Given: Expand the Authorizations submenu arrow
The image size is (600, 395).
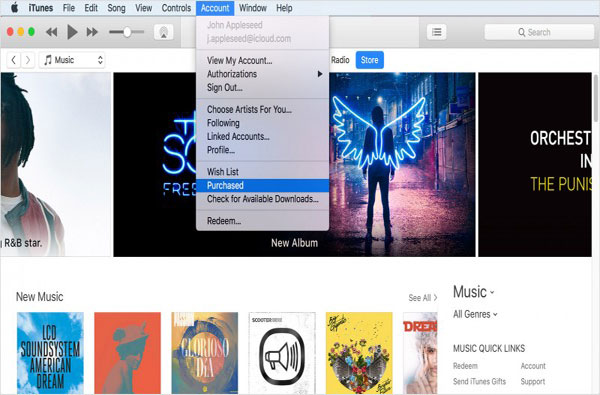Looking at the screenshot, I should pos(320,74).
